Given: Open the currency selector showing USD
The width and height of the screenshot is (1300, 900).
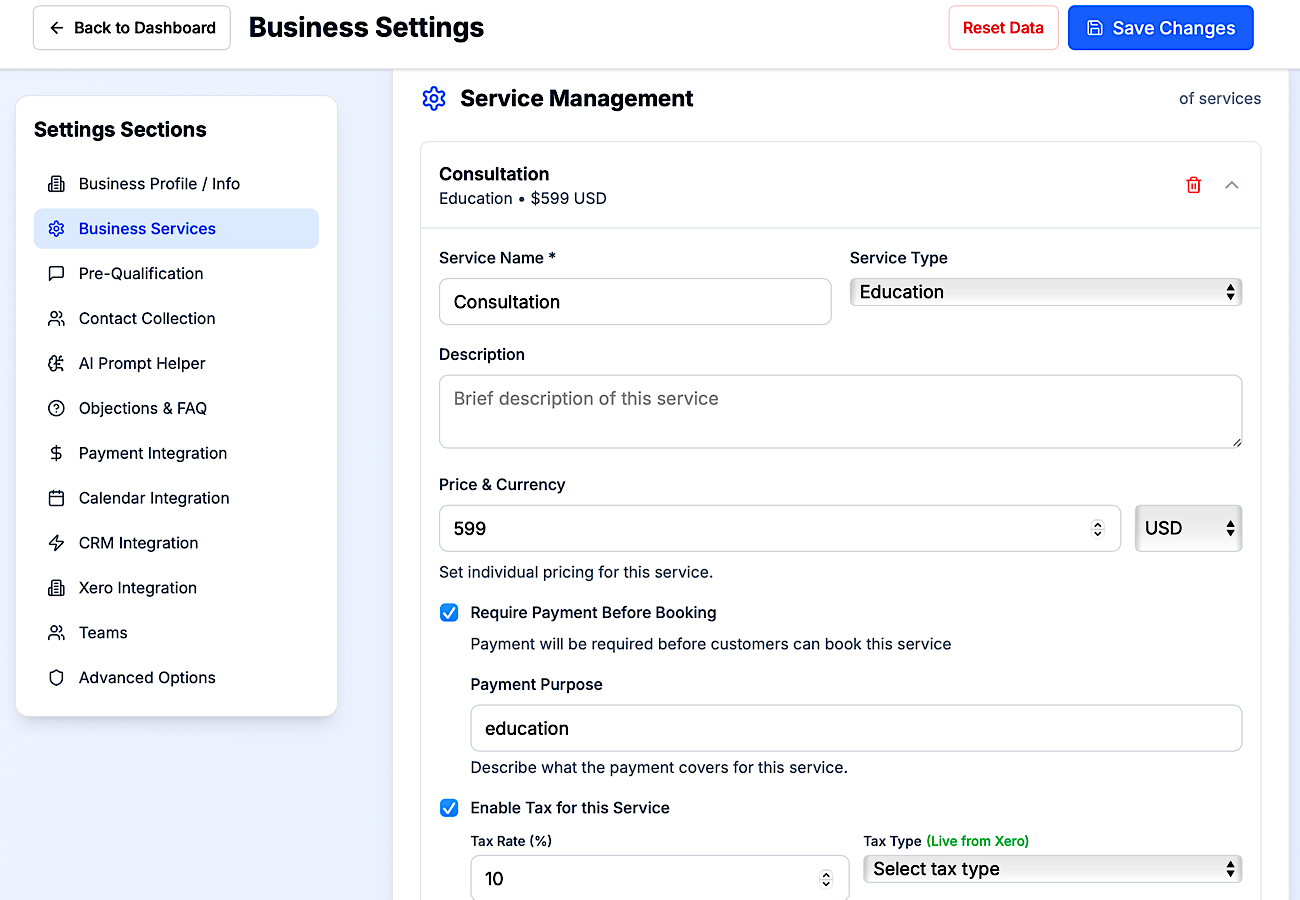Looking at the screenshot, I should point(1188,527).
